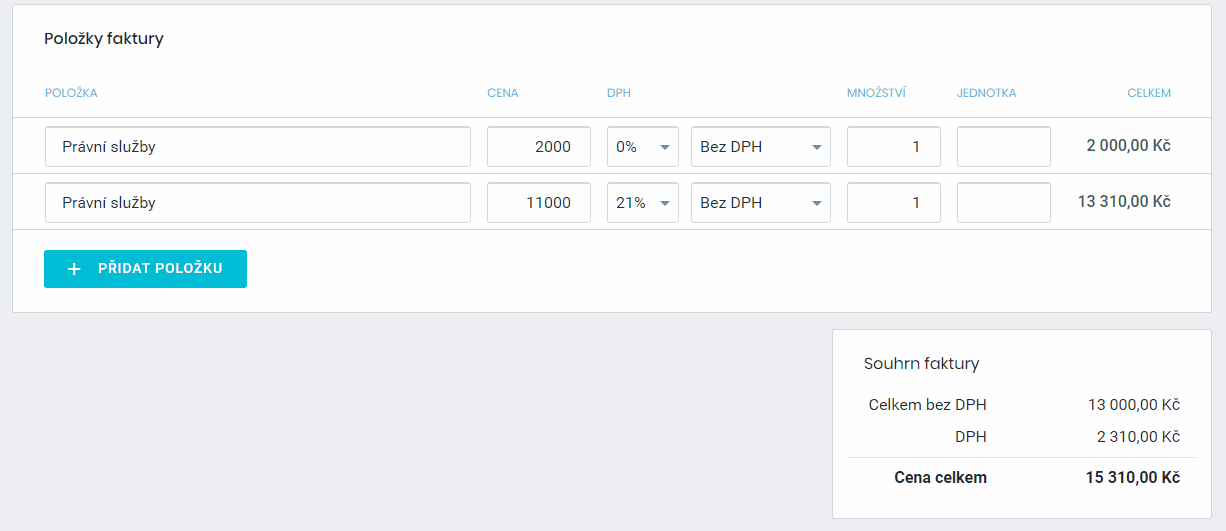Expand Bez DPH dropdown in second row
This screenshot has width=1226, height=531.
coord(760,203)
